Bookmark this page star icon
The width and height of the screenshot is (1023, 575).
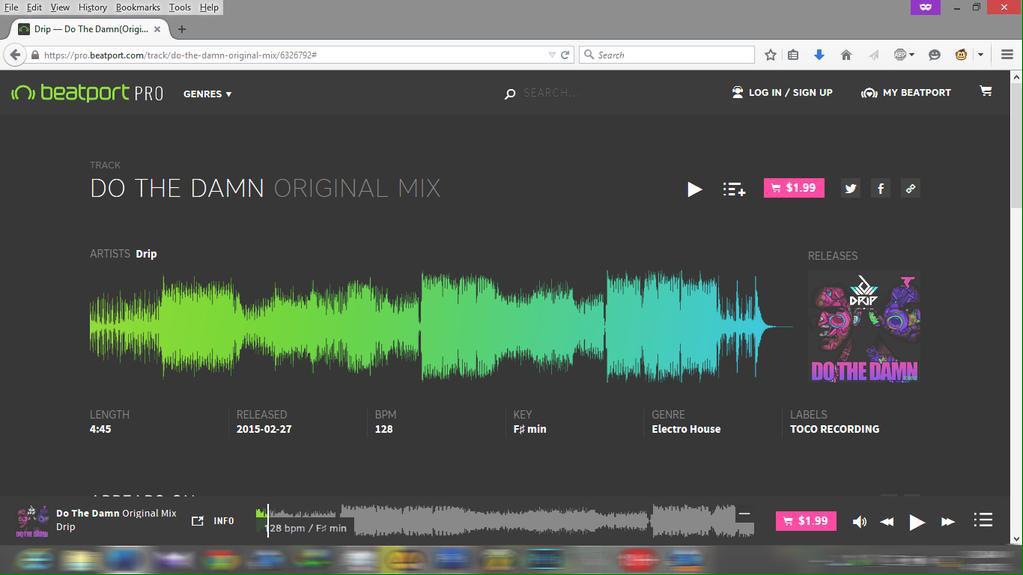(771, 55)
